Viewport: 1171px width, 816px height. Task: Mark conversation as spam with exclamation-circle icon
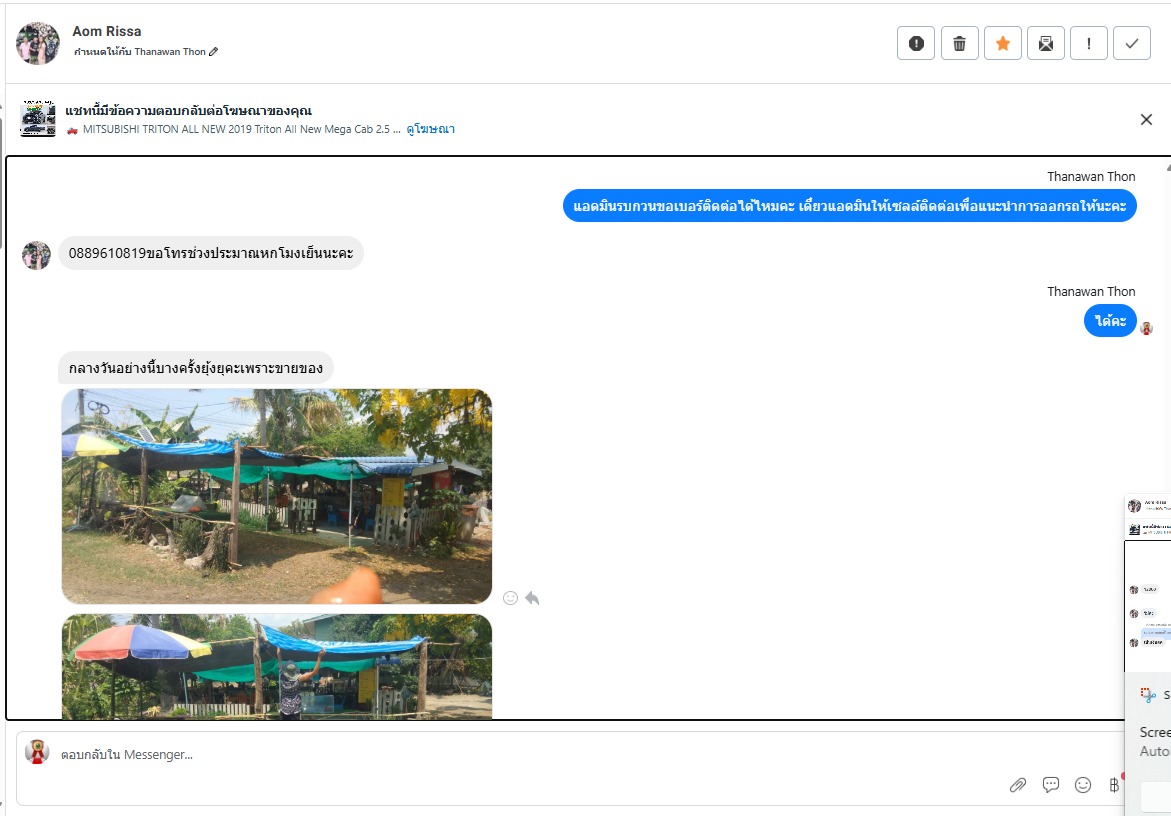coord(916,43)
